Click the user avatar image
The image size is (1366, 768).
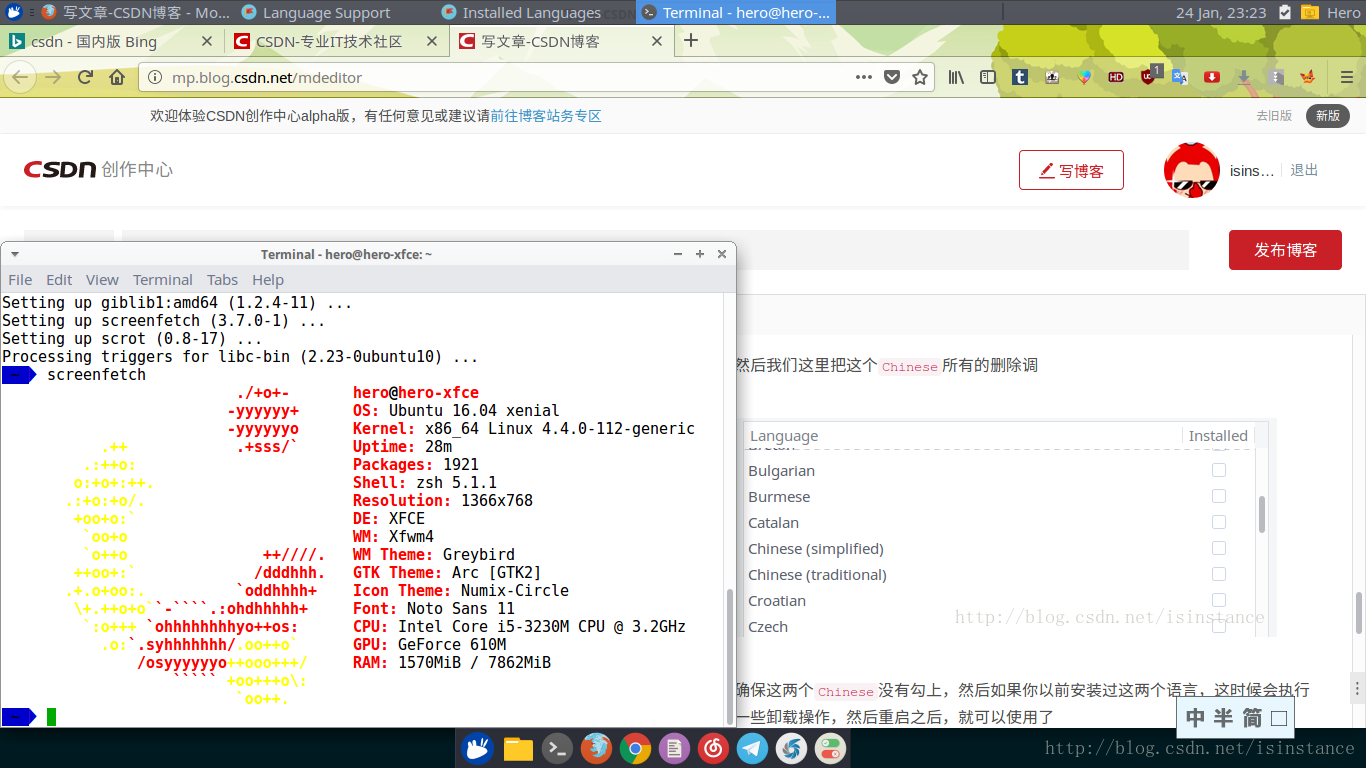click(1192, 170)
